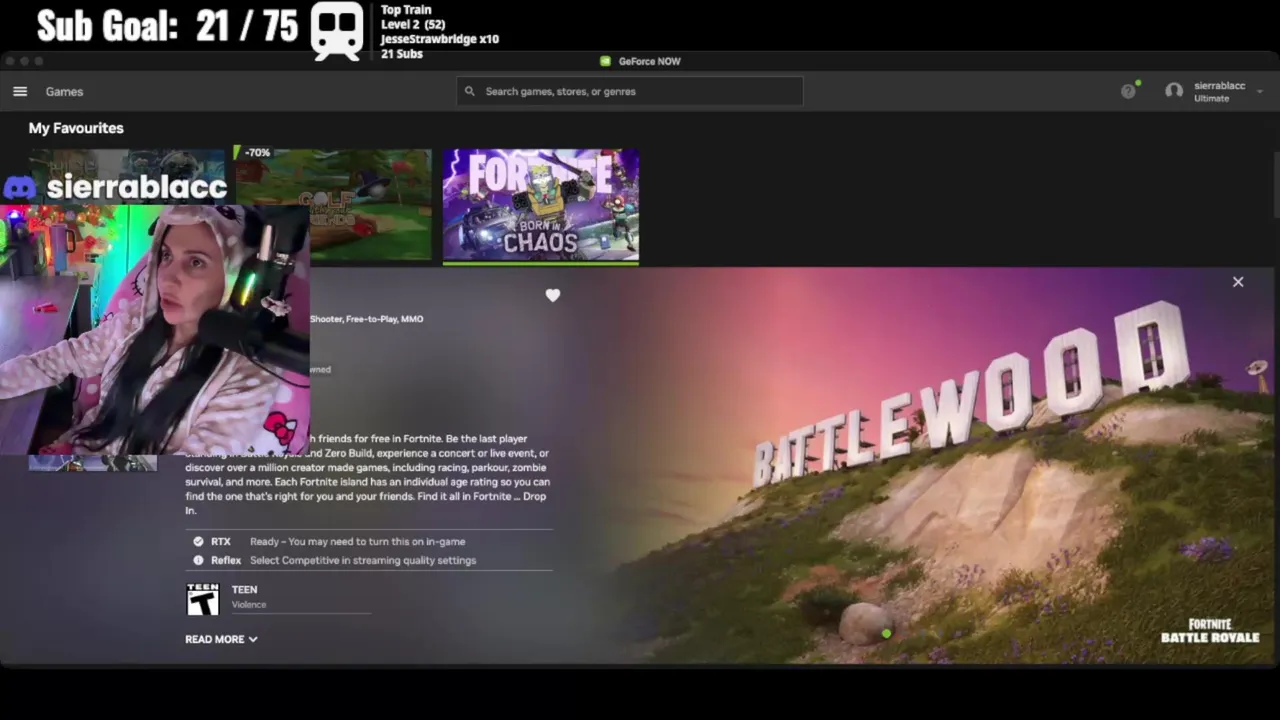Click the TEEN rating label text

[244, 590]
